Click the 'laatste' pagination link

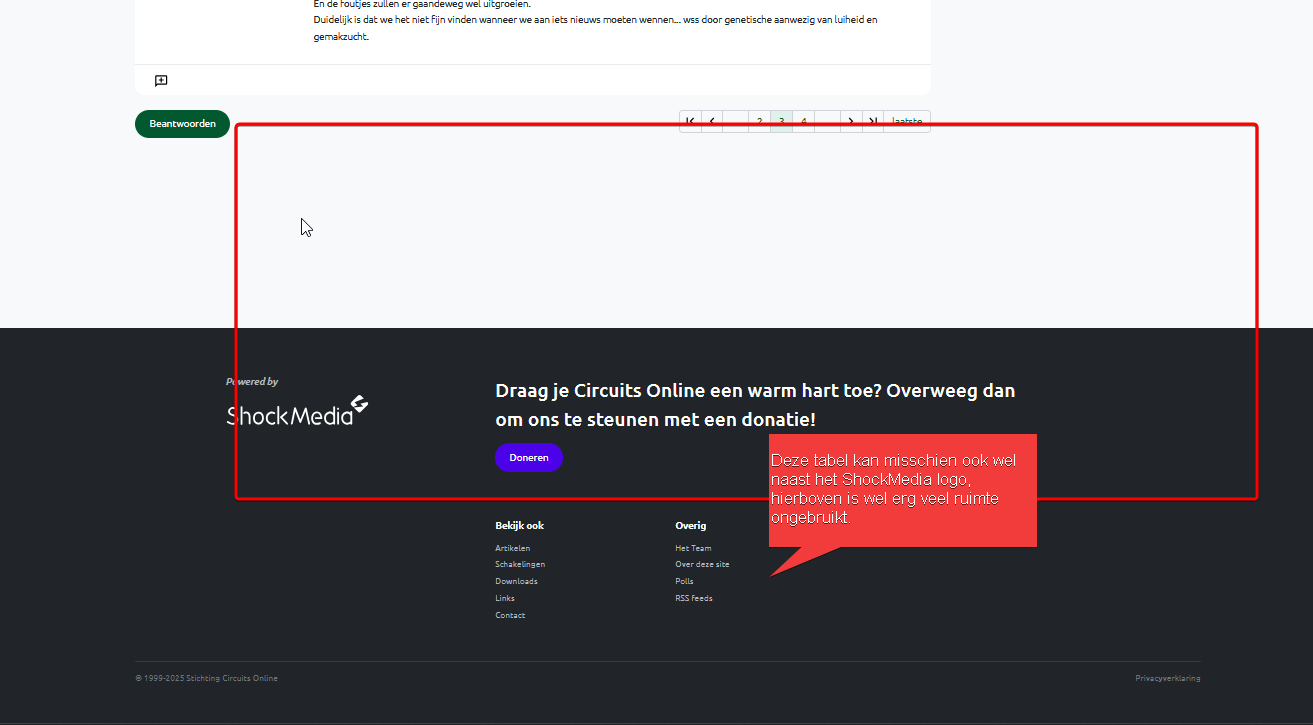[x=907, y=121]
